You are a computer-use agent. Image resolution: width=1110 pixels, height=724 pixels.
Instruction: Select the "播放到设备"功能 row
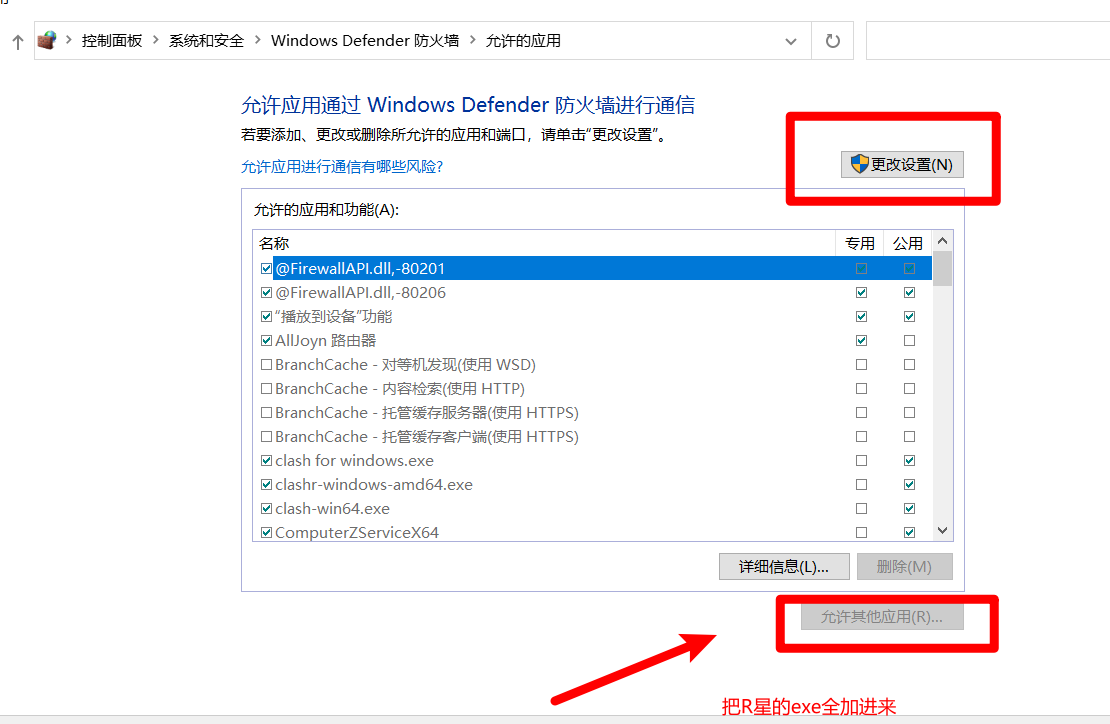pos(593,316)
